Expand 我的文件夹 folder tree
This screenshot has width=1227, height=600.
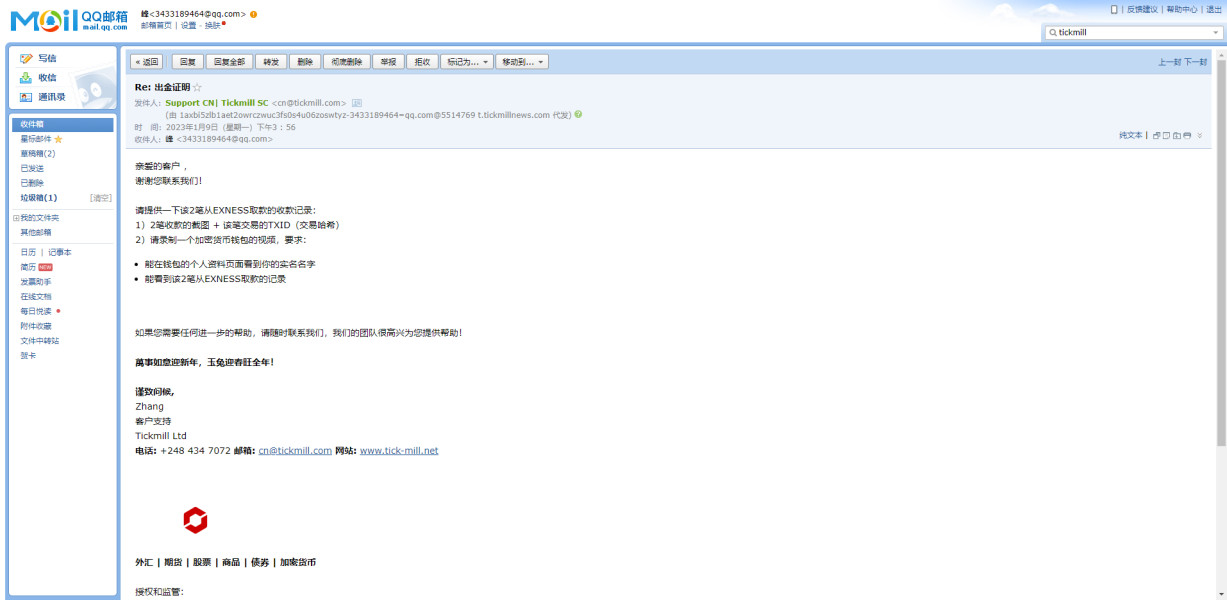pos(15,218)
